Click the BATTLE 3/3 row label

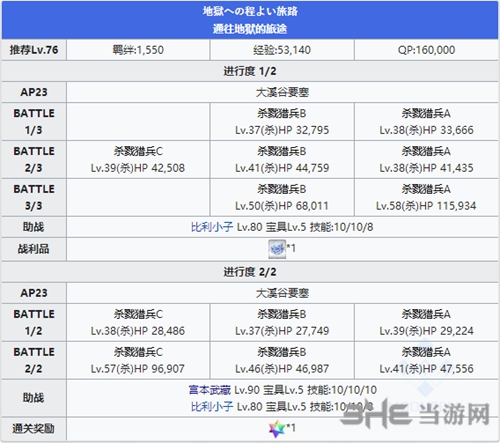(x=34, y=197)
